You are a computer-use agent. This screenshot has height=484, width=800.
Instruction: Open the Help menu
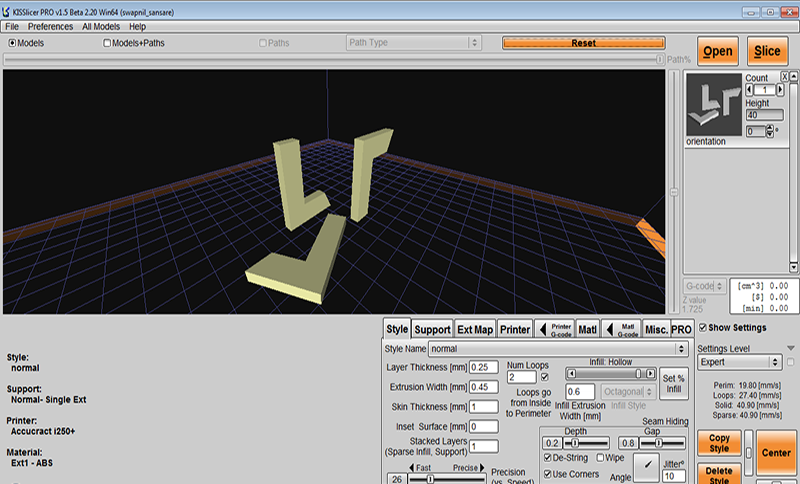tap(137, 27)
